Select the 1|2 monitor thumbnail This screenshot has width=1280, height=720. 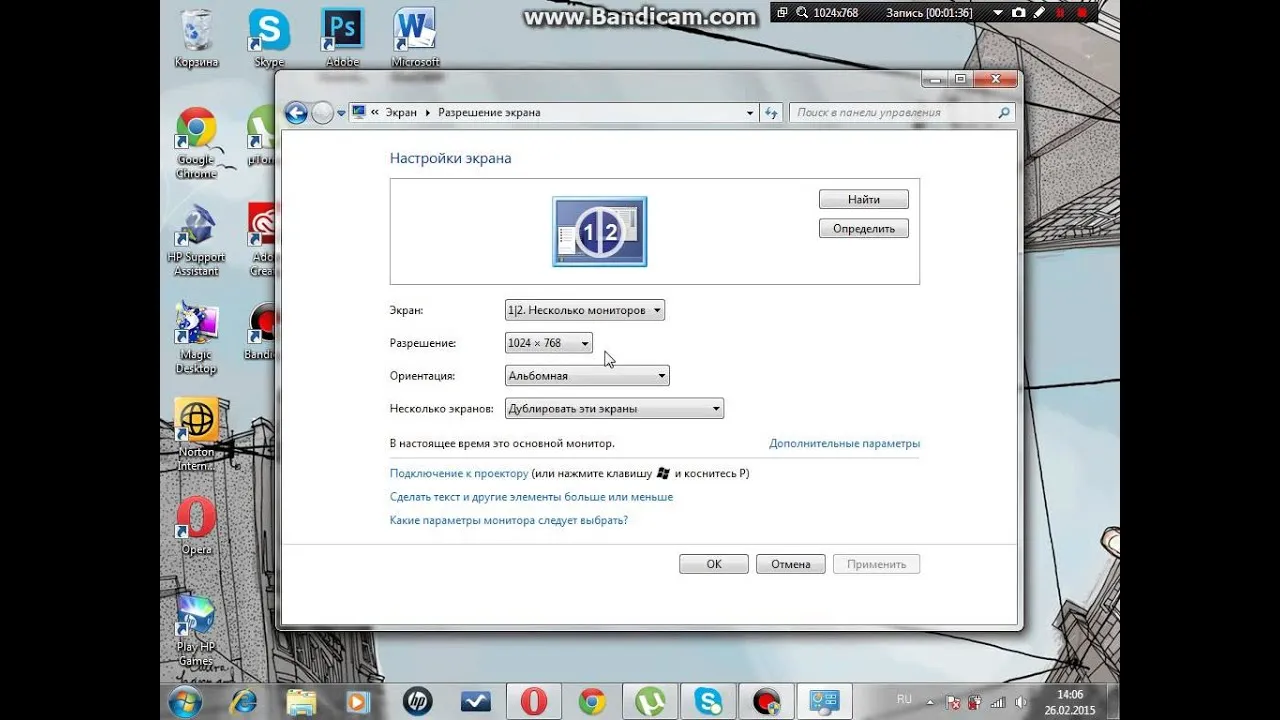[x=600, y=231]
